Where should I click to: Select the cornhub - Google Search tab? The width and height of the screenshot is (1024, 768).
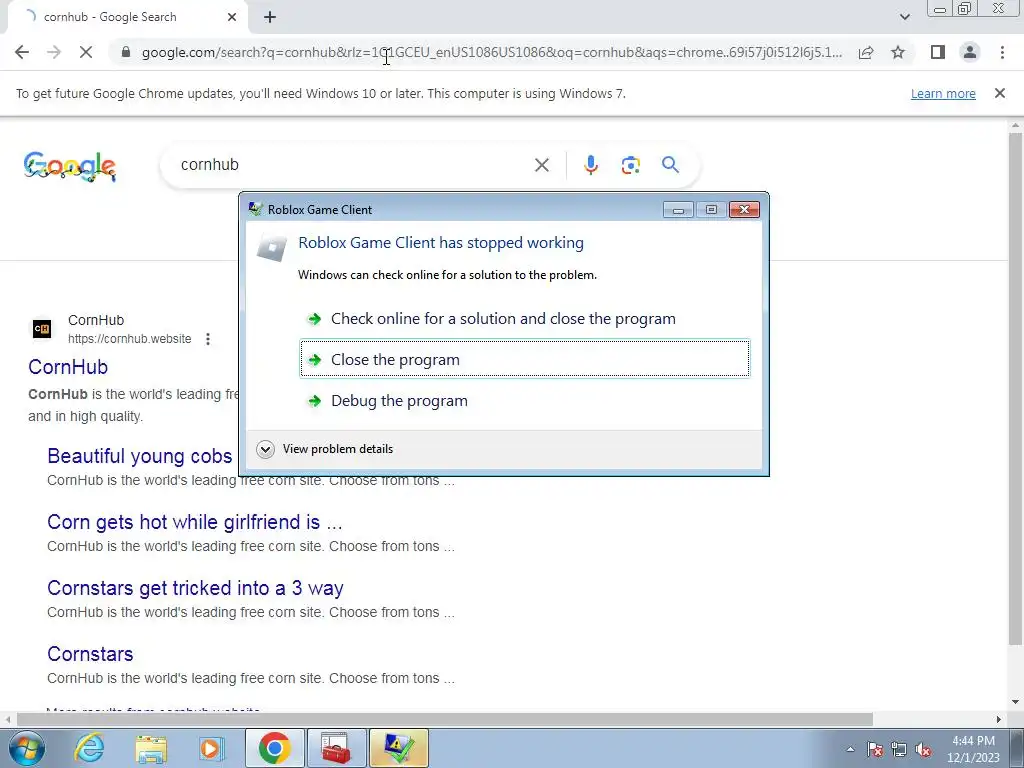127,17
